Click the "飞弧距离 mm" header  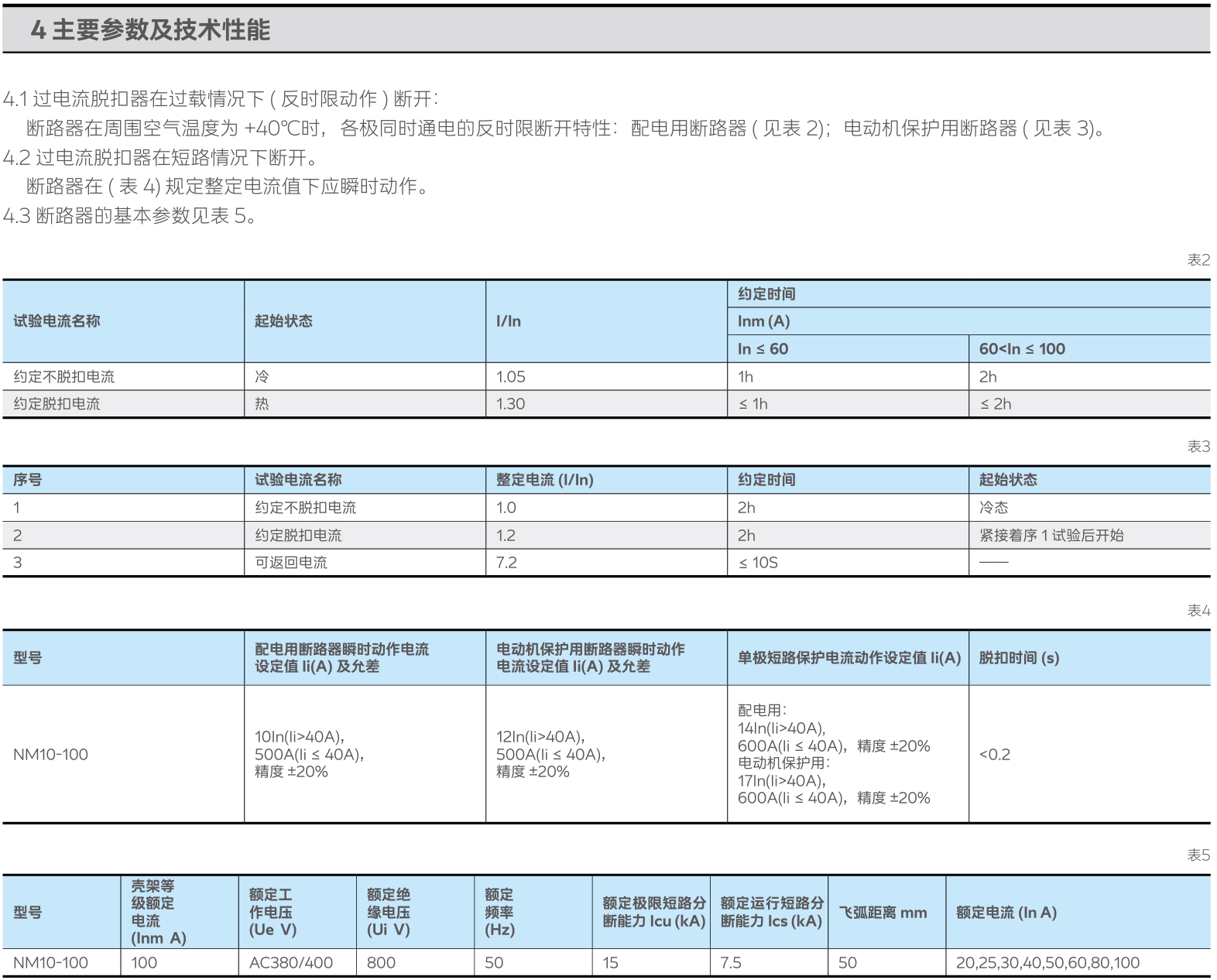coord(883,913)
